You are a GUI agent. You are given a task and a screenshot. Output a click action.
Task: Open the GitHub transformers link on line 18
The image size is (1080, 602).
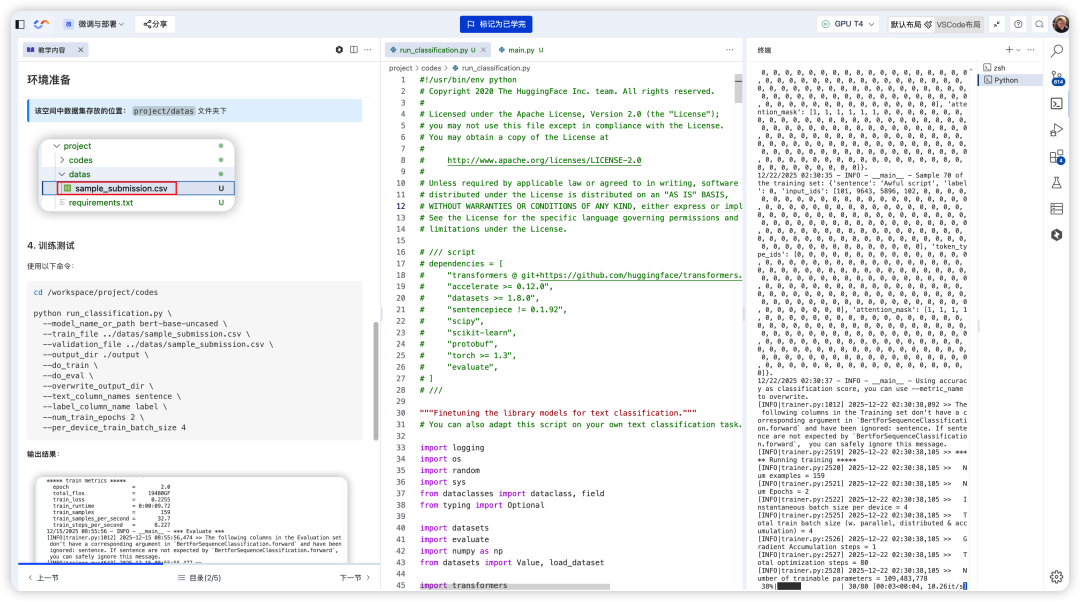coord(641,276)
